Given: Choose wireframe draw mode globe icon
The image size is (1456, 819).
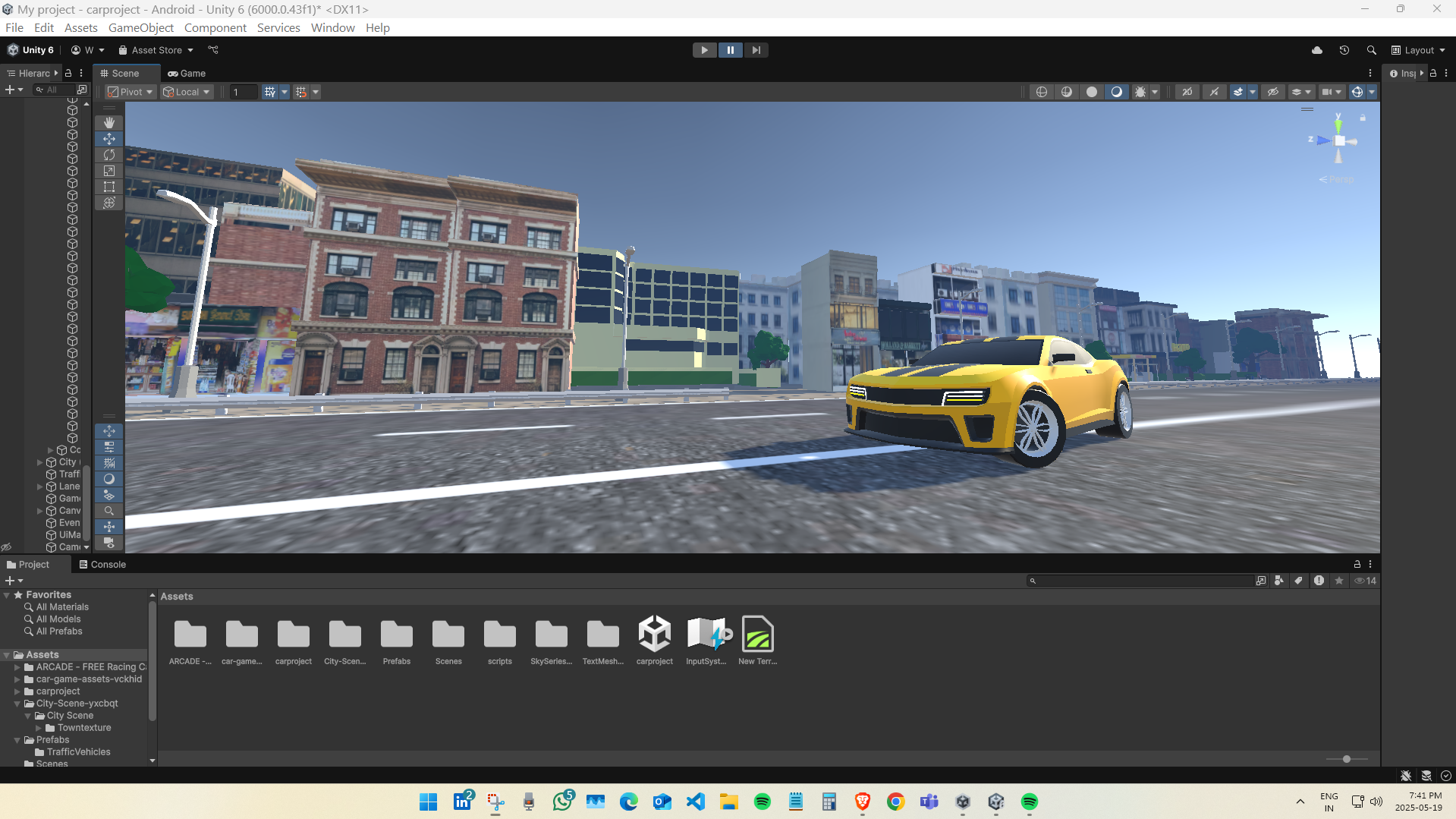Looking at the screenshot, I should coord(1042,92).
